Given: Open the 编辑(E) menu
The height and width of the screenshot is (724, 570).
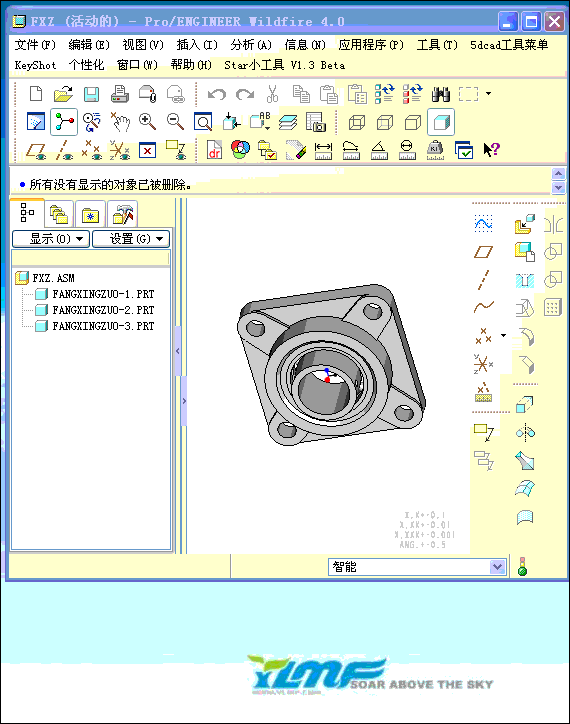Looking at the screenshot, I should [89, 45].
